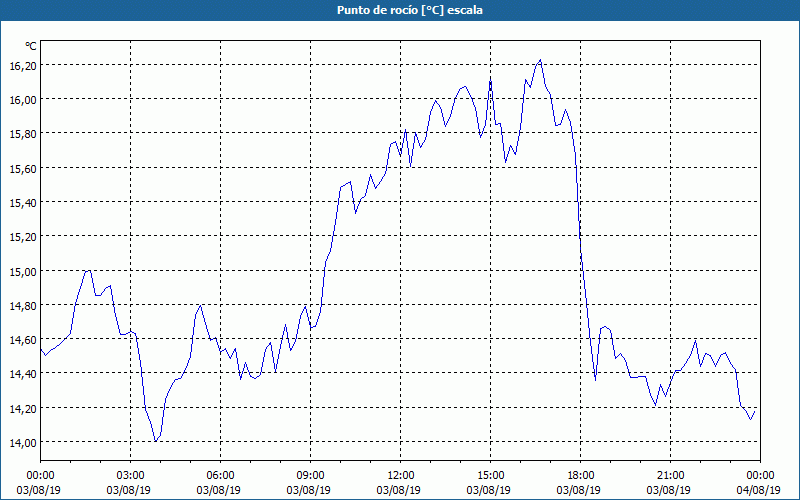The width and height of the screenshot is (800, 500).
Task: Click the °C unit label
Action: pyautogui.click(x=31, y=46)
